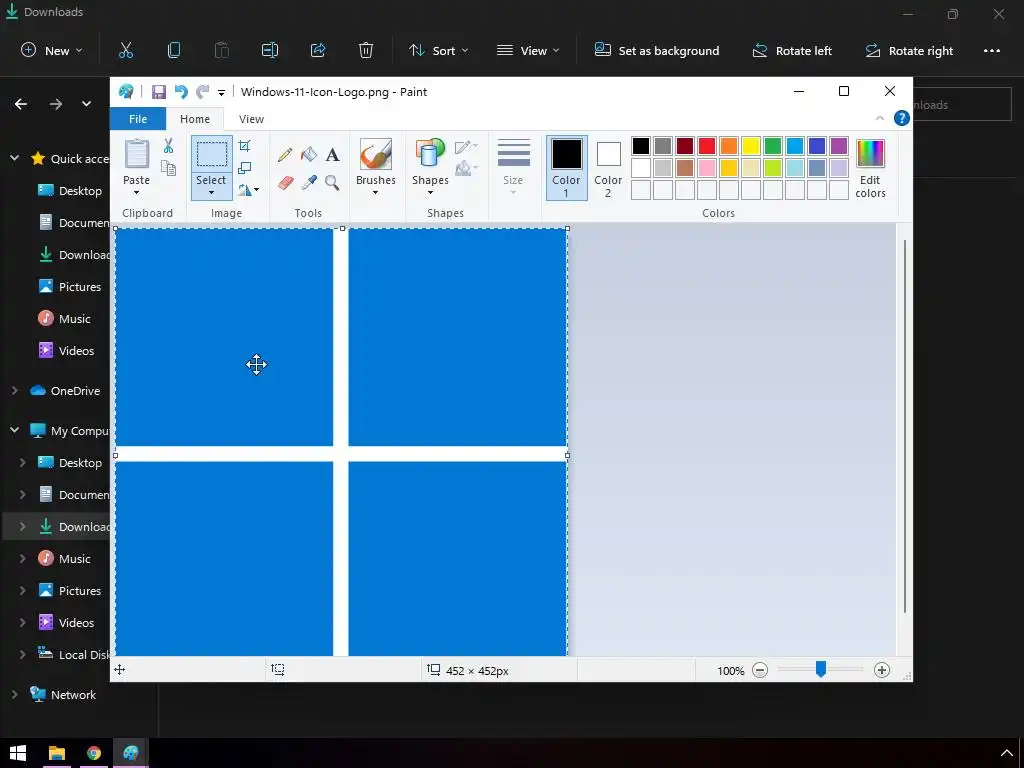Open the New dropdown in Explorer
The image size is (1024, 768).
(52, 50)
